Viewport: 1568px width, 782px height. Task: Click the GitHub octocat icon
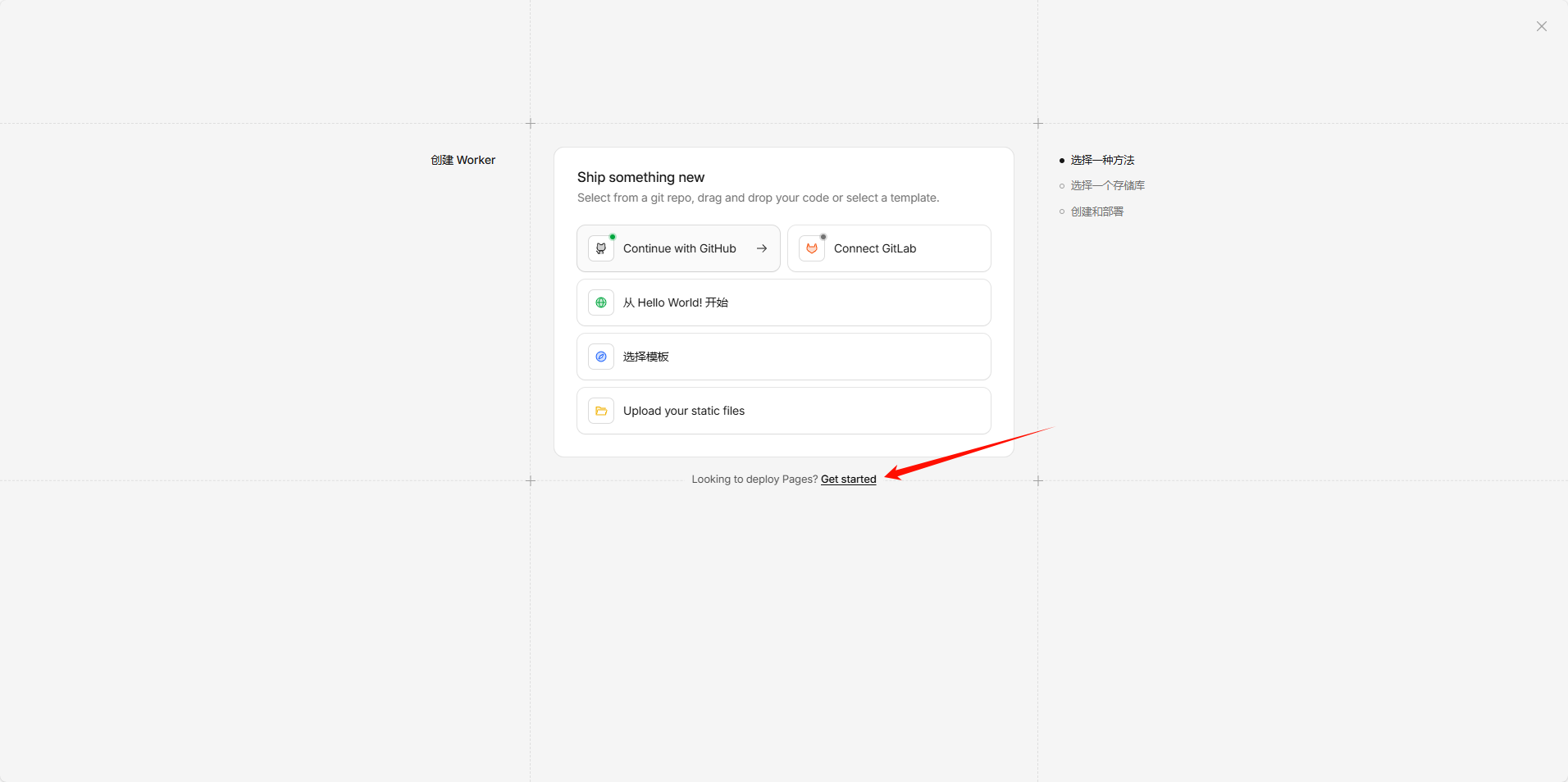tap(601, 248)
